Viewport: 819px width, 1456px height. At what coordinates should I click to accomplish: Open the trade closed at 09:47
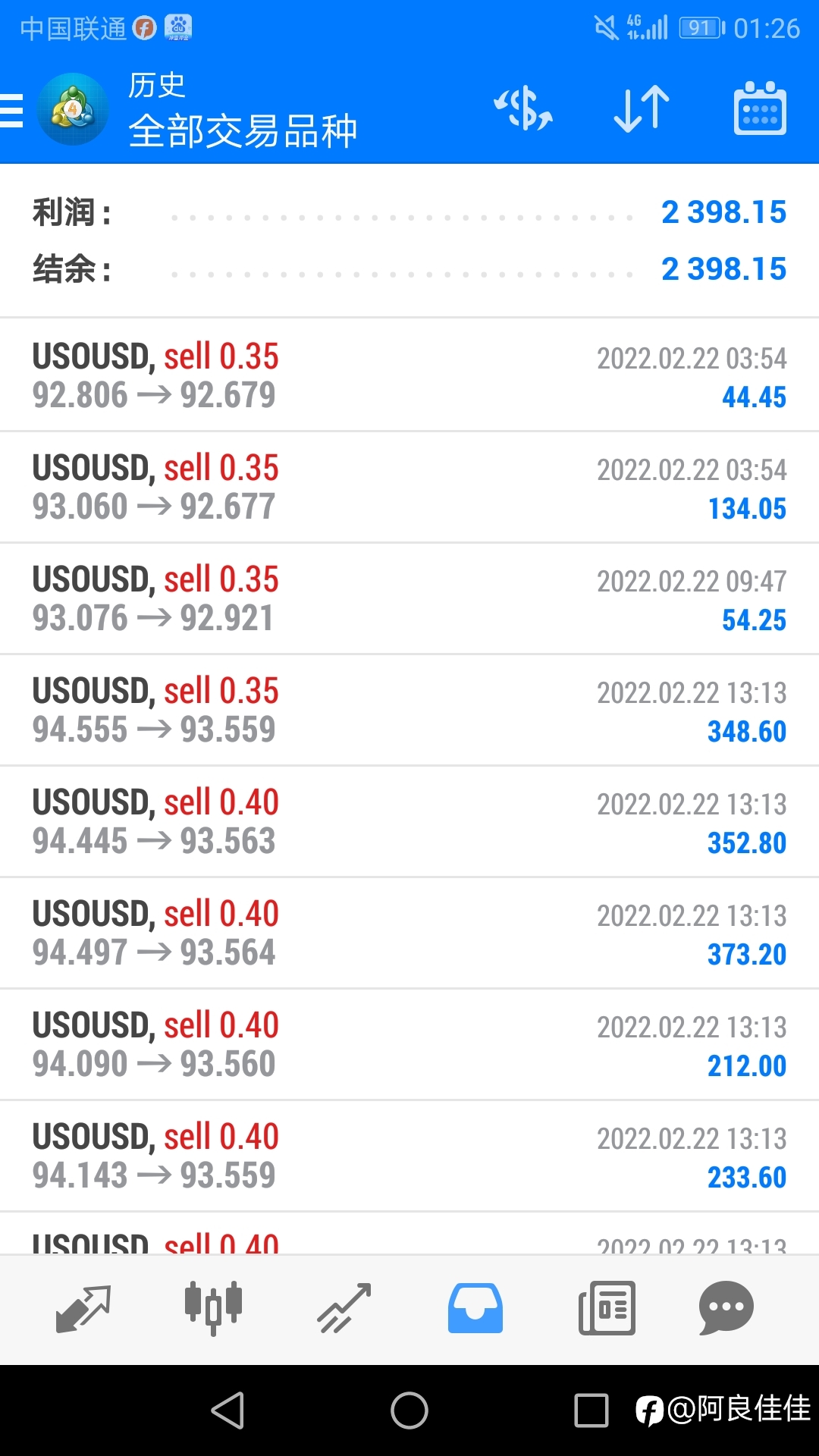(x=409, y=598)
